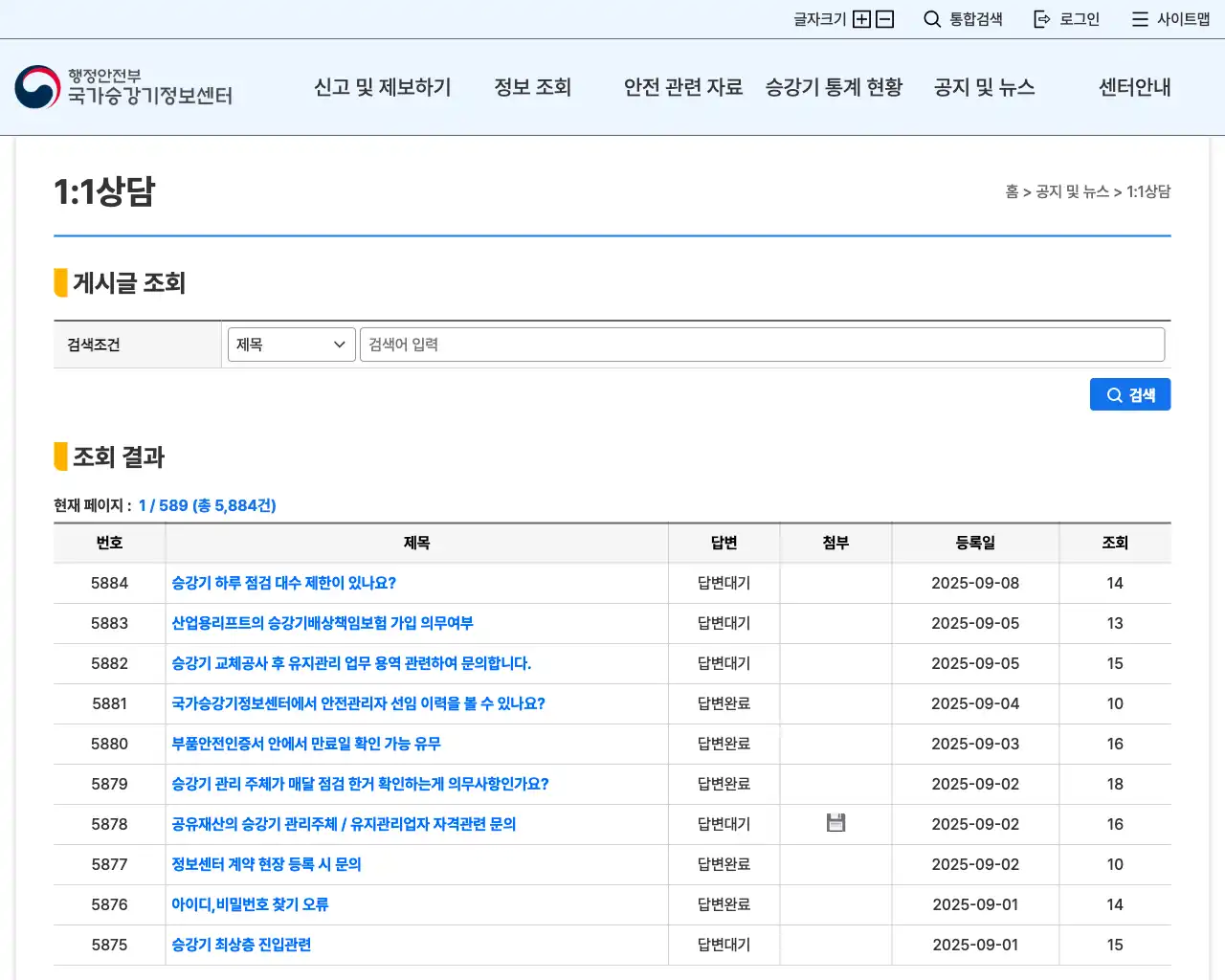The height and width of the screenshot is (980, 1225).
Task: Open post 승강기 하루 점검 대수 제한이 있나요?
Action: point(283,583)
